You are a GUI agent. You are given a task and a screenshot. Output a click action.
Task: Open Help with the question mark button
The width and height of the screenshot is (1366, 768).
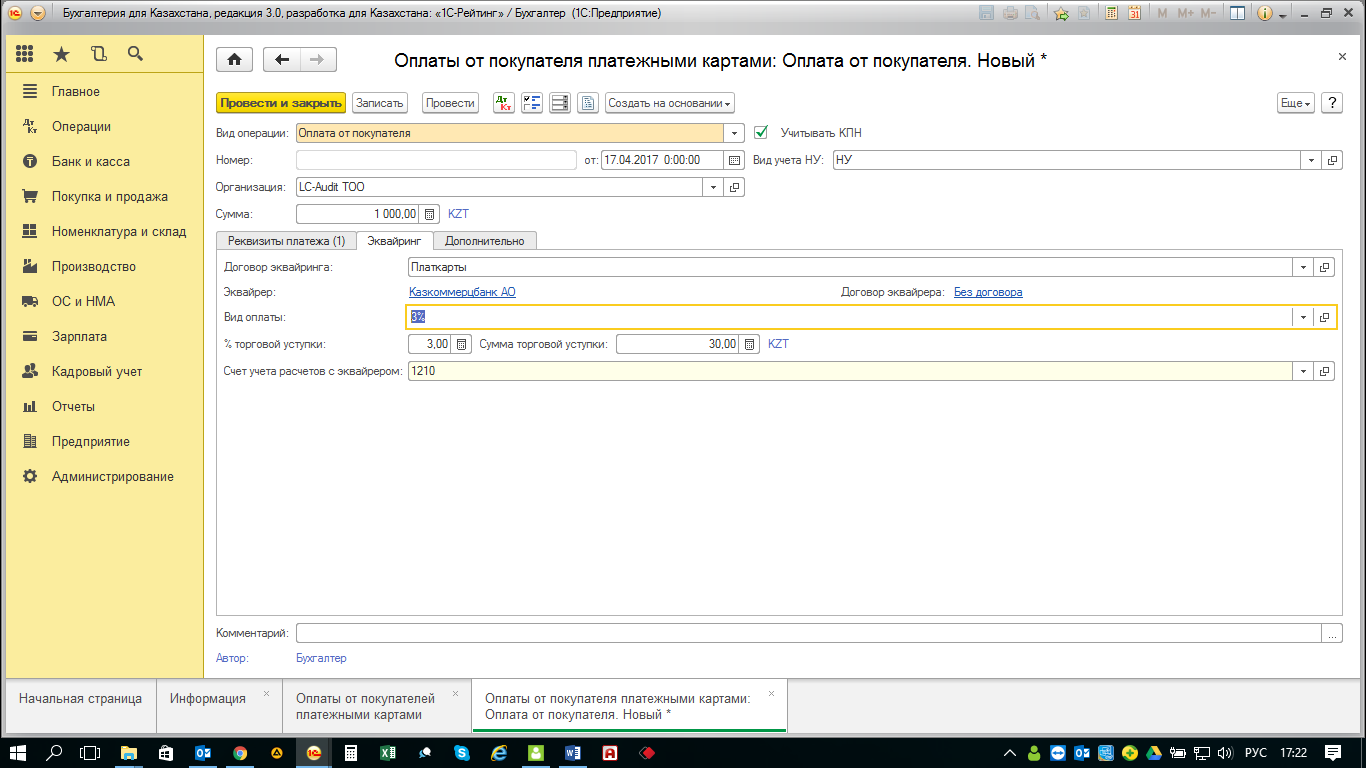[1332, 103]
